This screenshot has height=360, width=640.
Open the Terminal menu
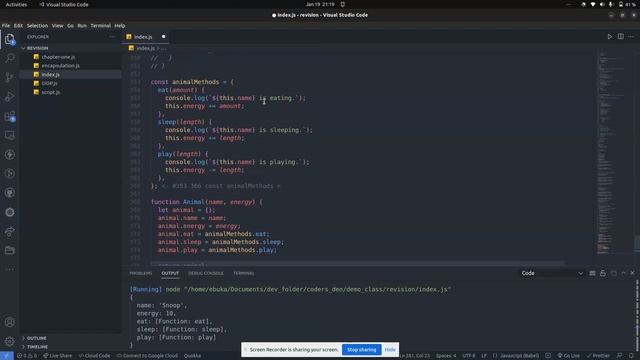(100, 25)
